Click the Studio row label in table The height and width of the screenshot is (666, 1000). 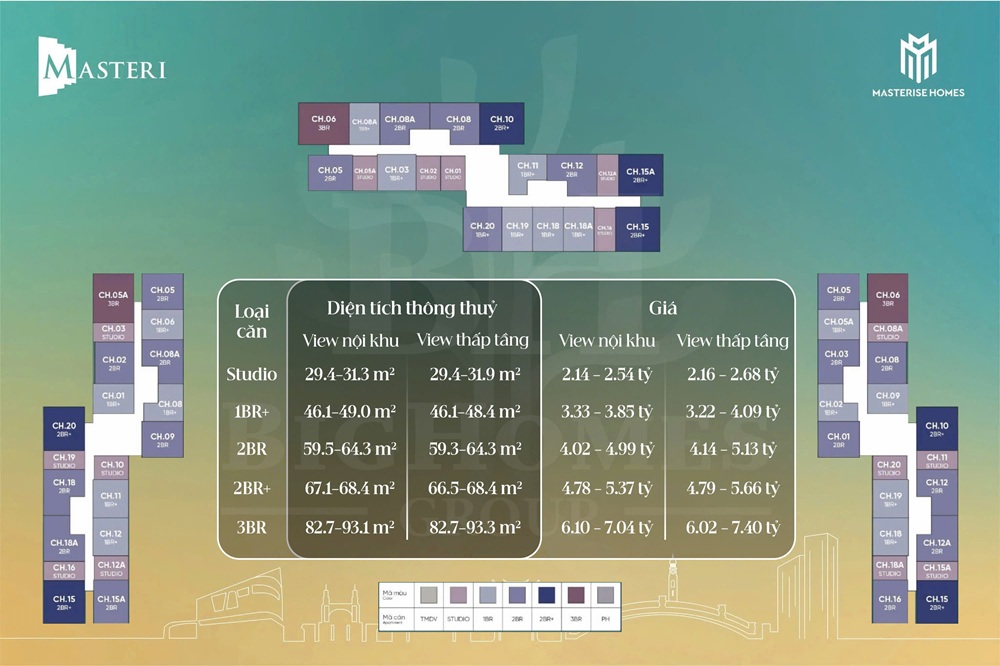tap(251, 374)
